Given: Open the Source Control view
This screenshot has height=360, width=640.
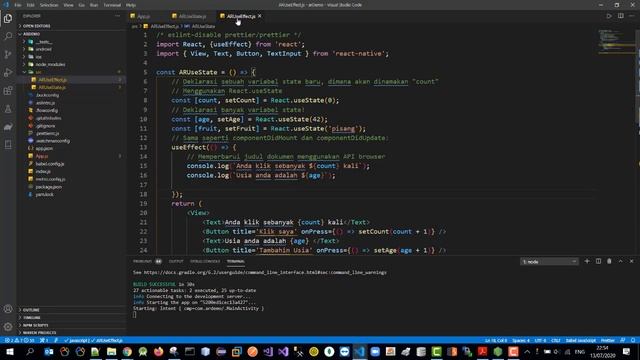Looking at the screenshot, I should tap(8, 54).
